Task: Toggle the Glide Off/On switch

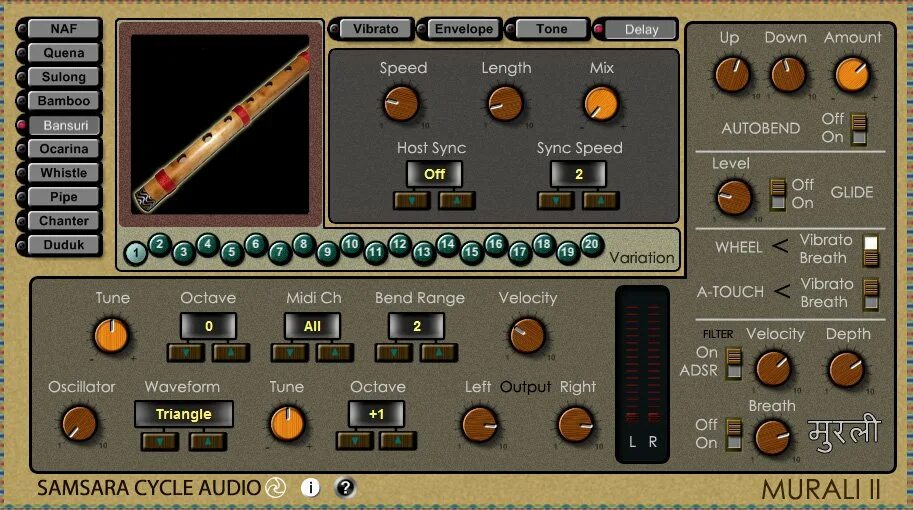Action: [x=778, y=194]
